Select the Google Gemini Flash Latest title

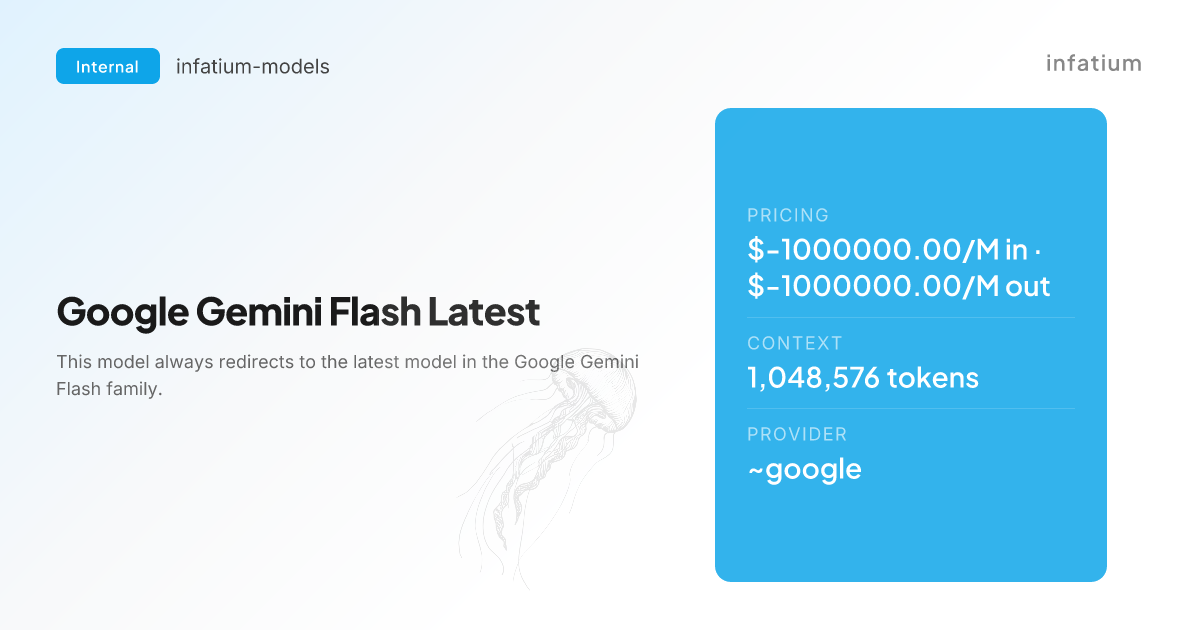click(x=298, y=313)
